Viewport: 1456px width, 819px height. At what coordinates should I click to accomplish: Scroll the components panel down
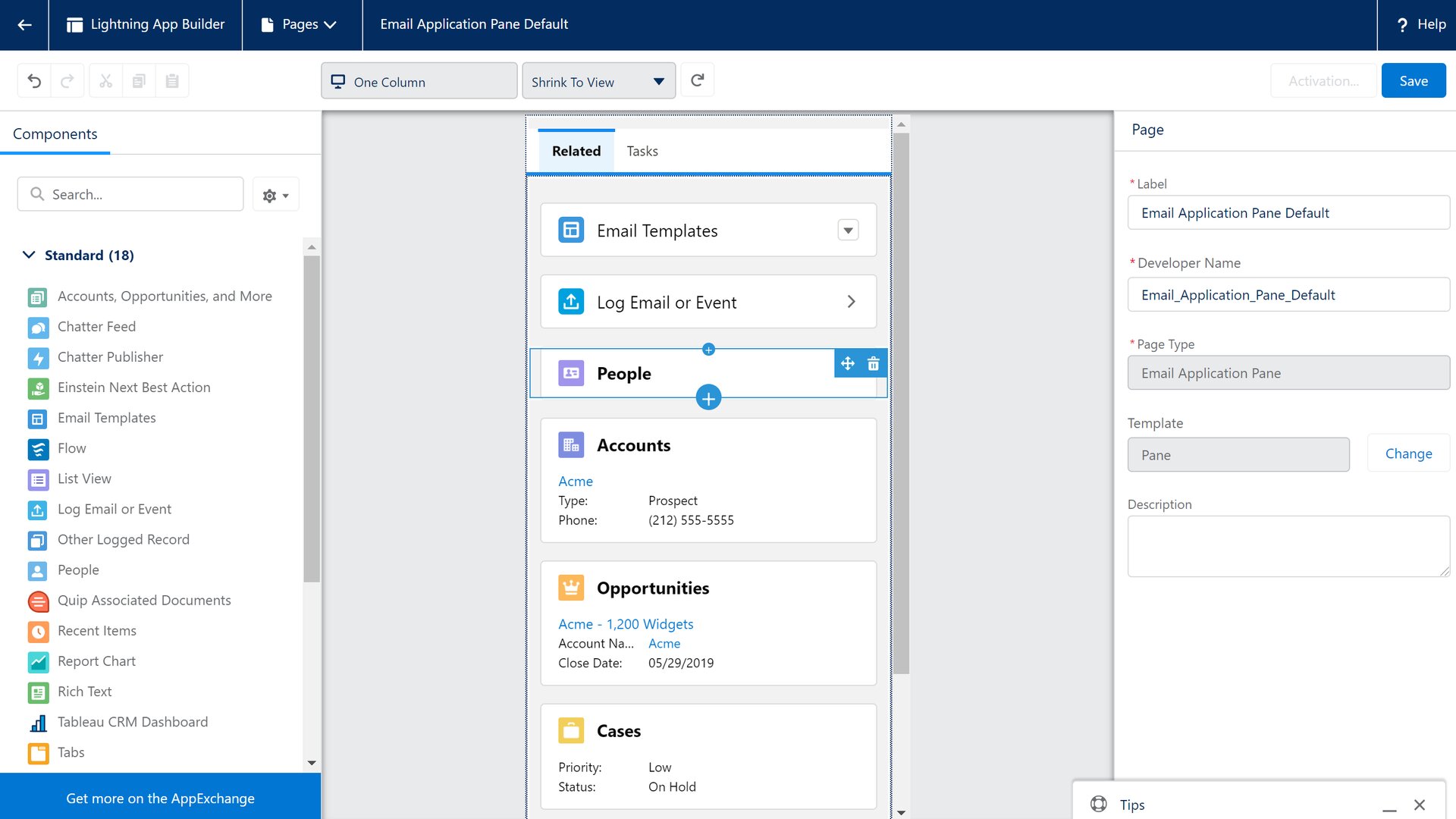(x=312, y=763)
